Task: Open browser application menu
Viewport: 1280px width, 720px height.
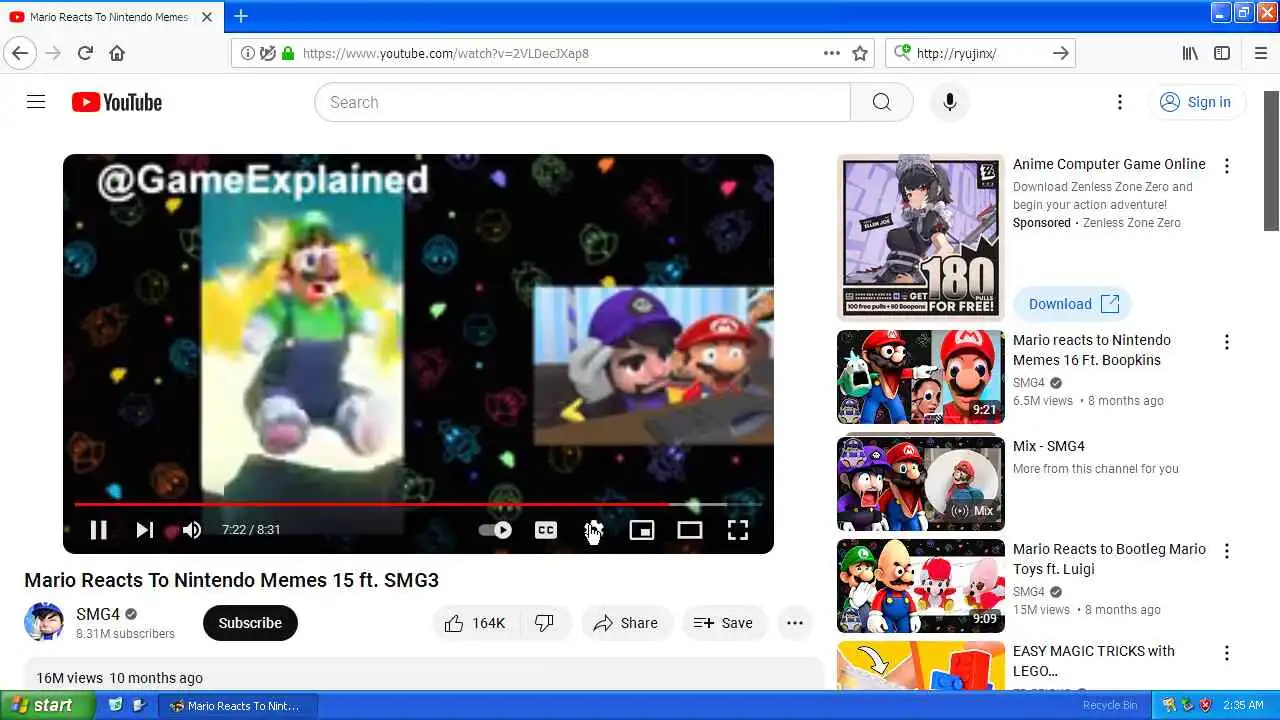Action: pos(1260,53)
